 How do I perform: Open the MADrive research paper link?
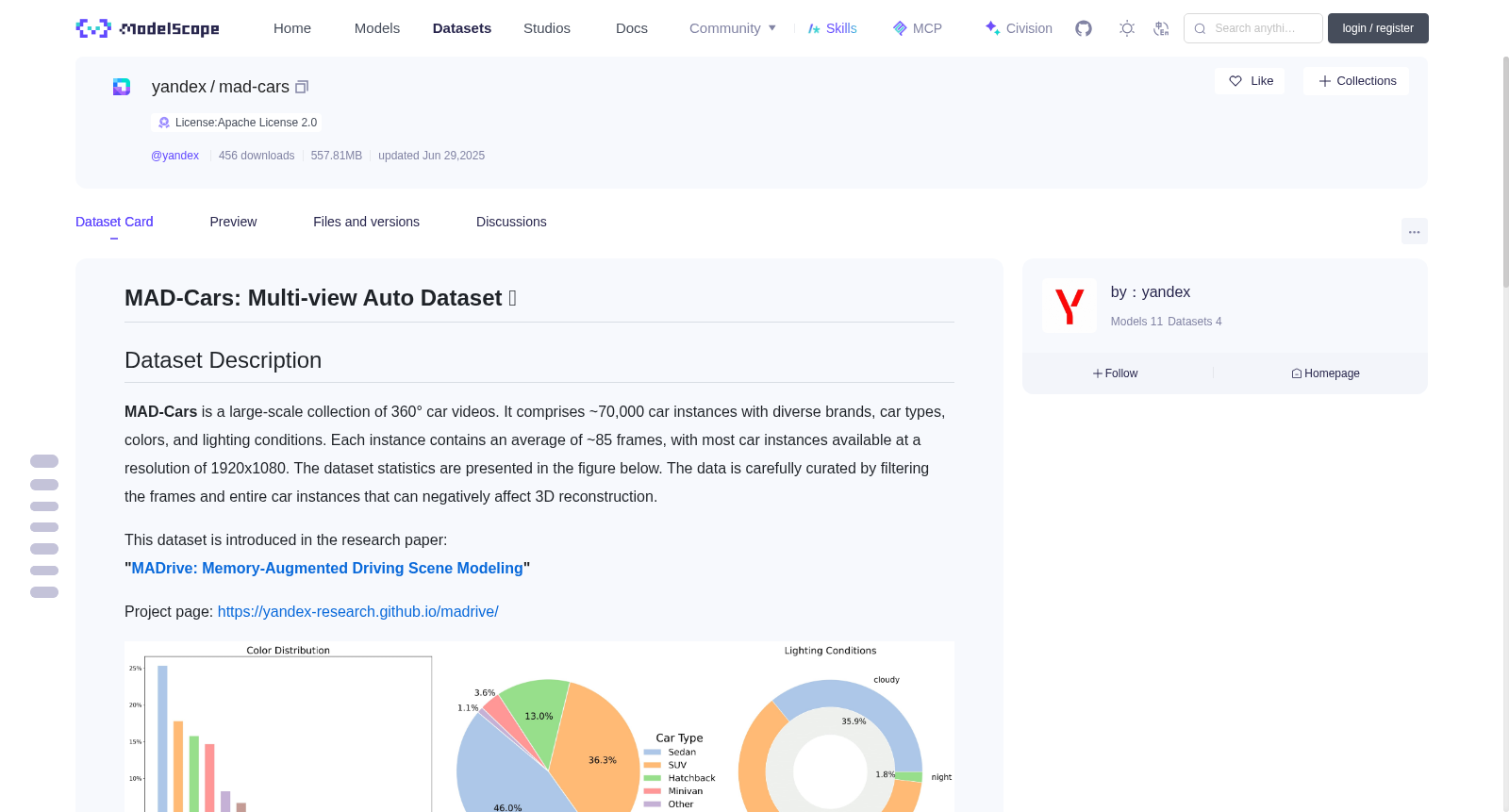point(327,568)
